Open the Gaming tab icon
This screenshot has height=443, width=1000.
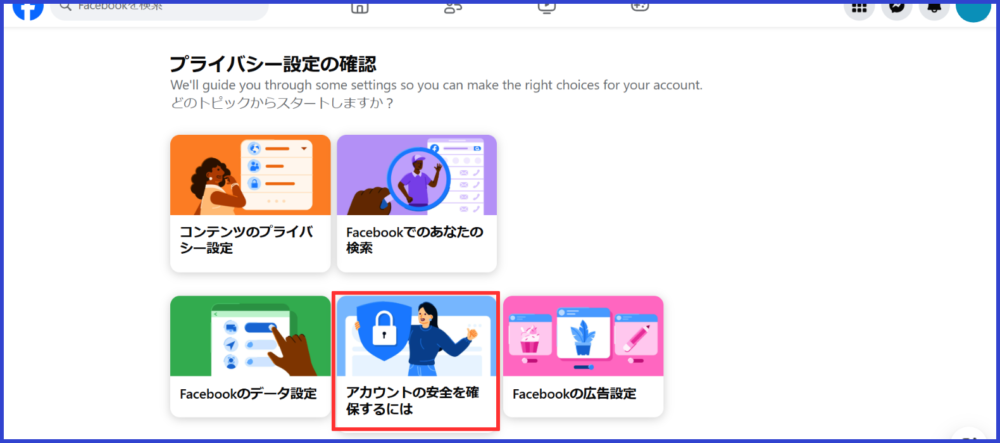[x=640, y=7]
